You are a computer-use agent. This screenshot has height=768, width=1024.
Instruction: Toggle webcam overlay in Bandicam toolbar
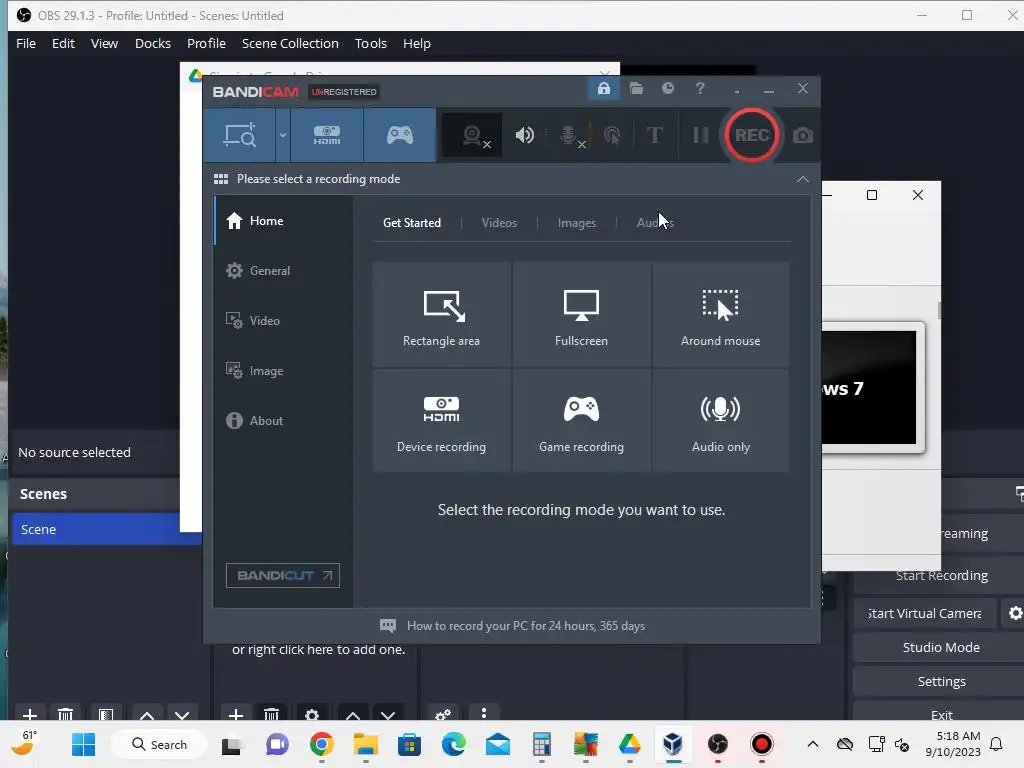click(x=472, y=135)
